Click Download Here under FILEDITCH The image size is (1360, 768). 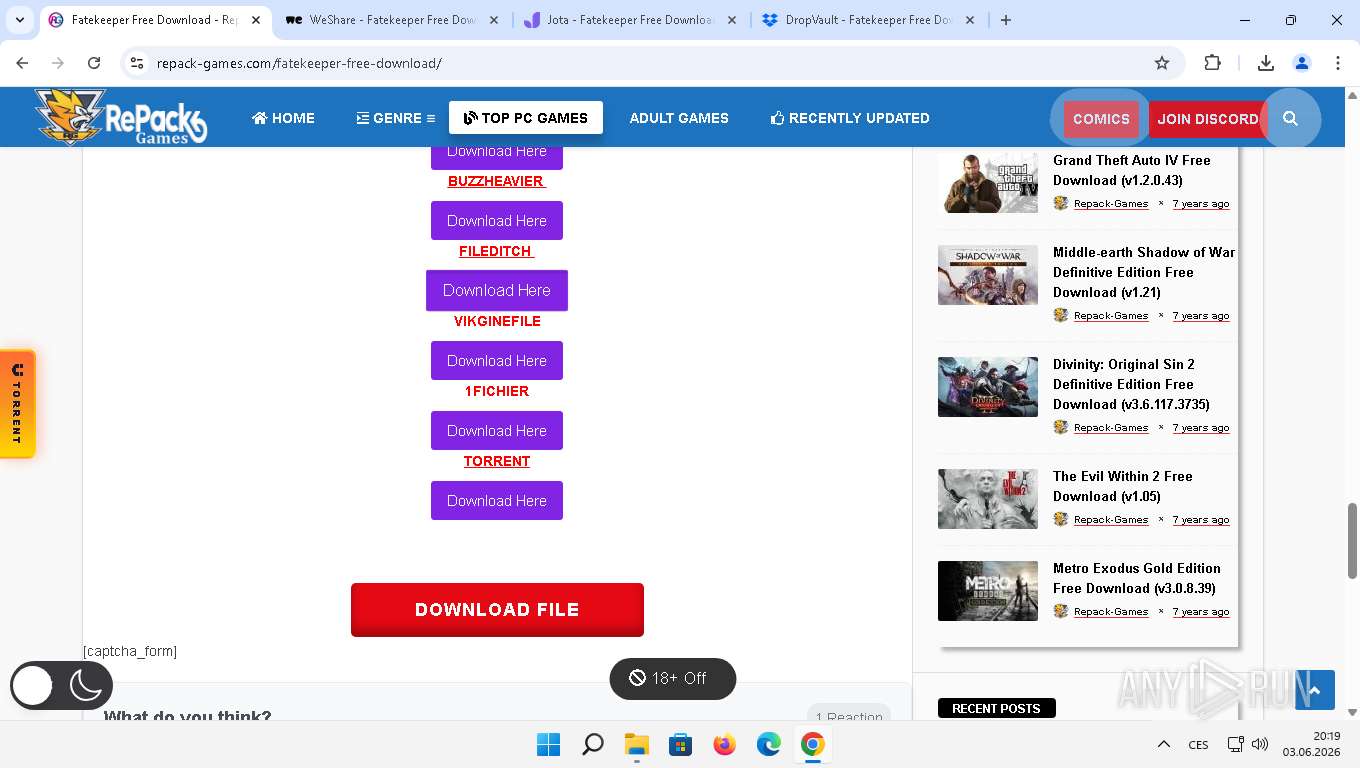click(x=497, y=291)
